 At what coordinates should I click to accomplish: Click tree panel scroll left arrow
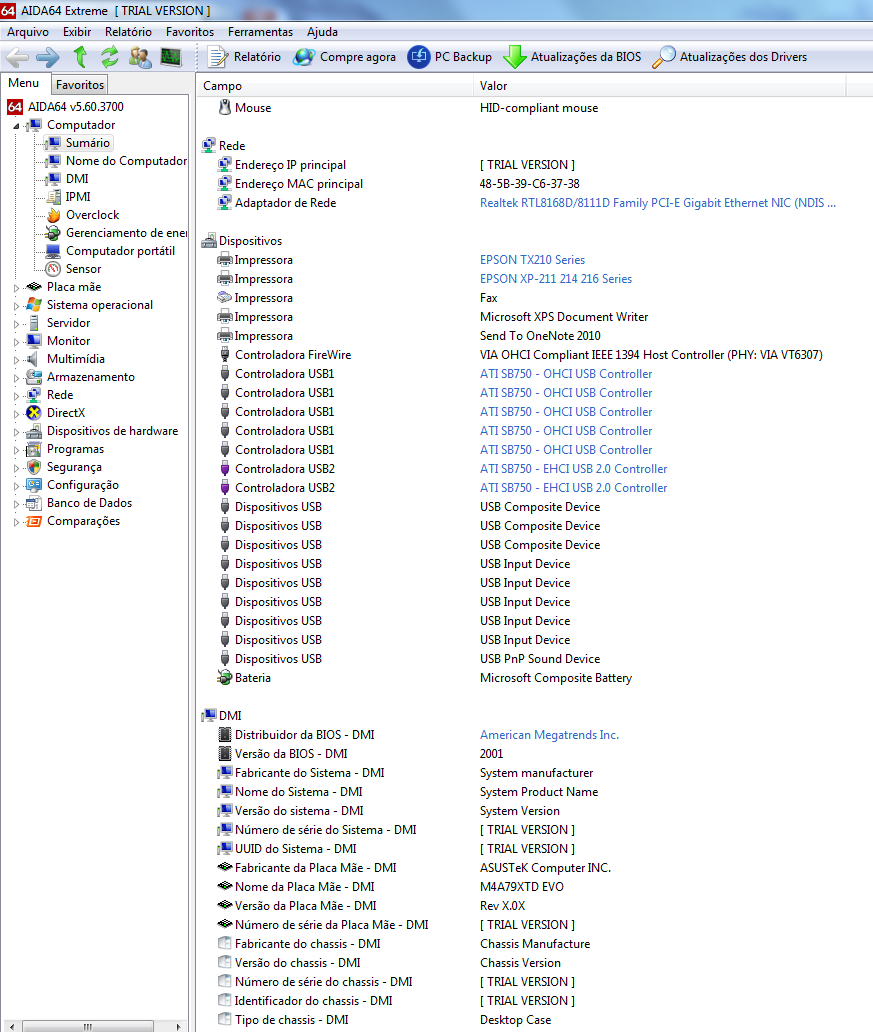click(x=11, y=1026)
